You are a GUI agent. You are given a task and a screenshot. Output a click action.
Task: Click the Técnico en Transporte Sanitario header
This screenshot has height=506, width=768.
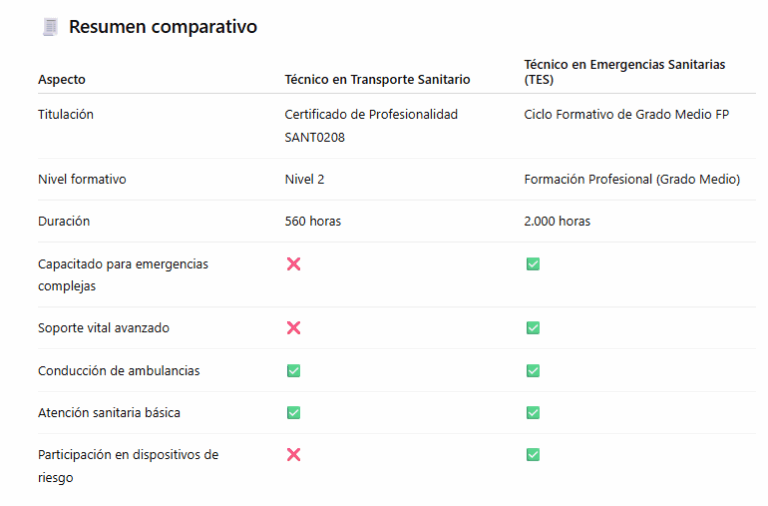[377, 79]
